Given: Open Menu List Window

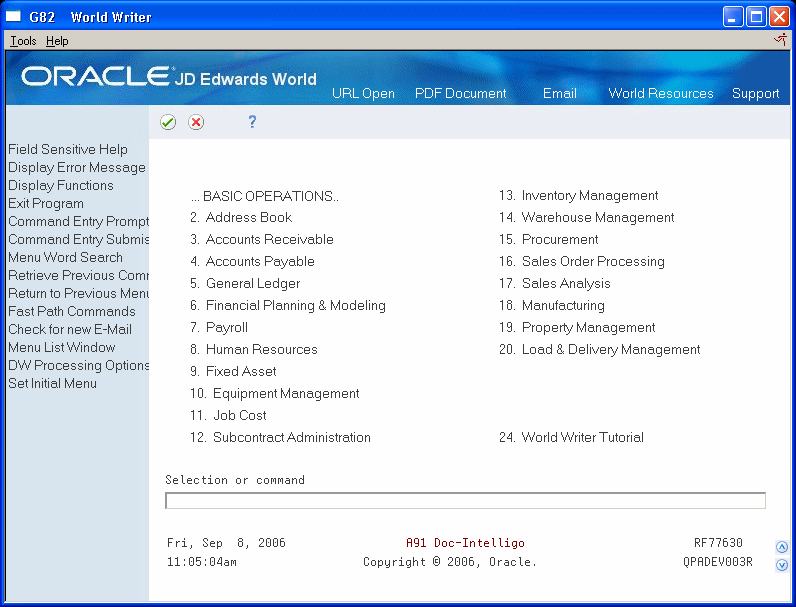Looking at the screenshot, I should [61, 348].
